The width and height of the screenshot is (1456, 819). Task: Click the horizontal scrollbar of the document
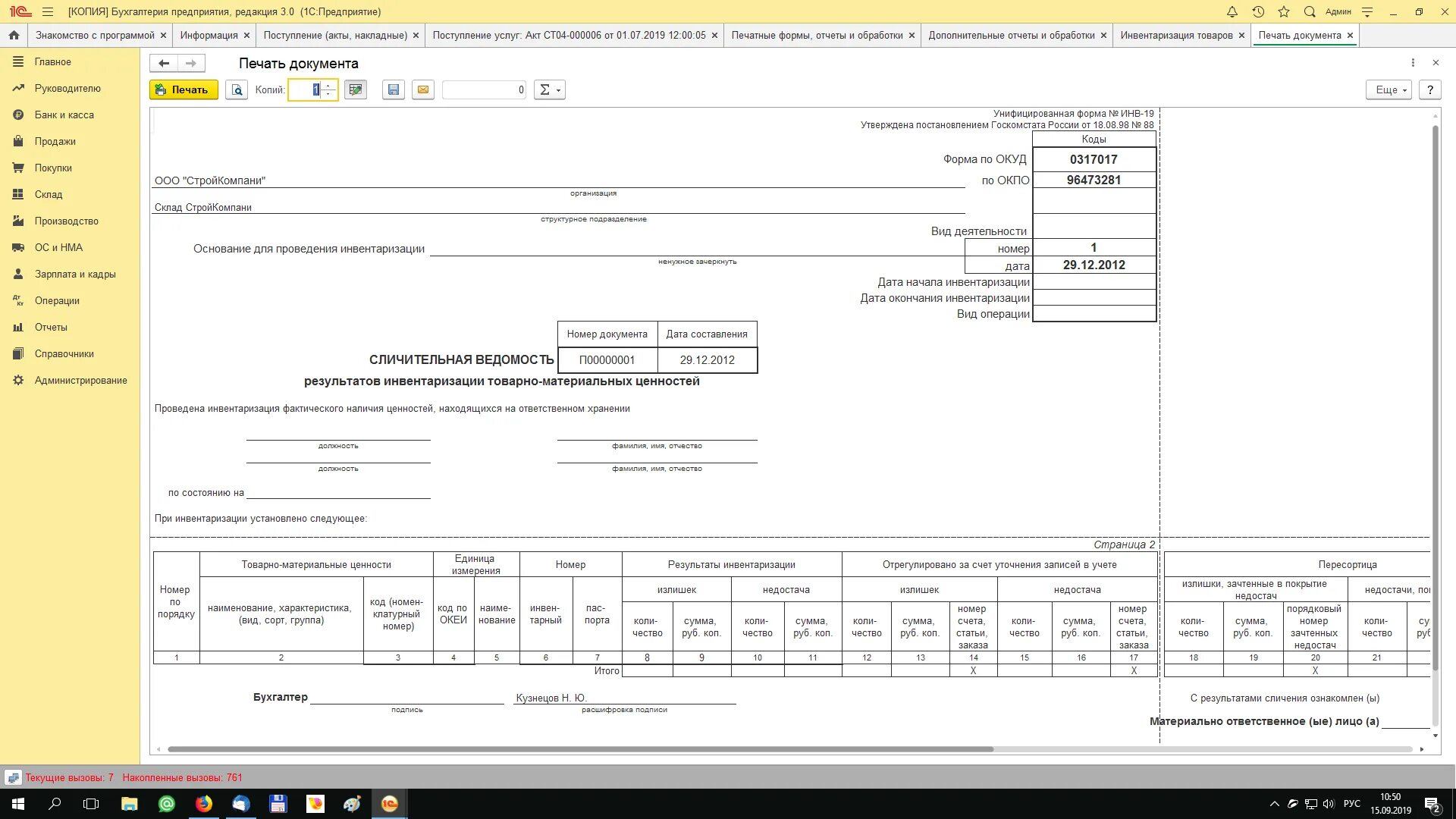coord(580,749)
